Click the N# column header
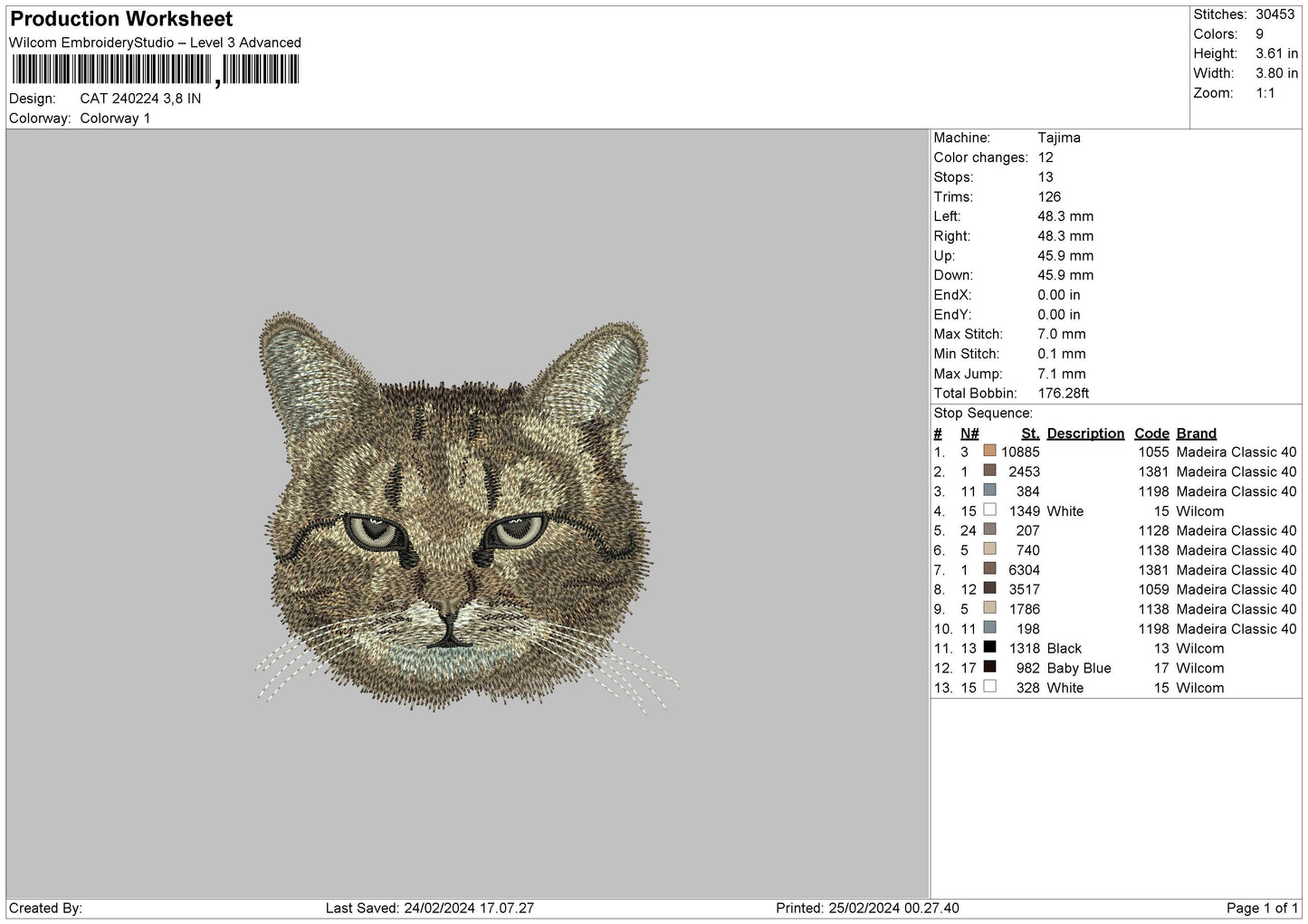The width and height of the screenshot is (1308, 924). [969, 433]
